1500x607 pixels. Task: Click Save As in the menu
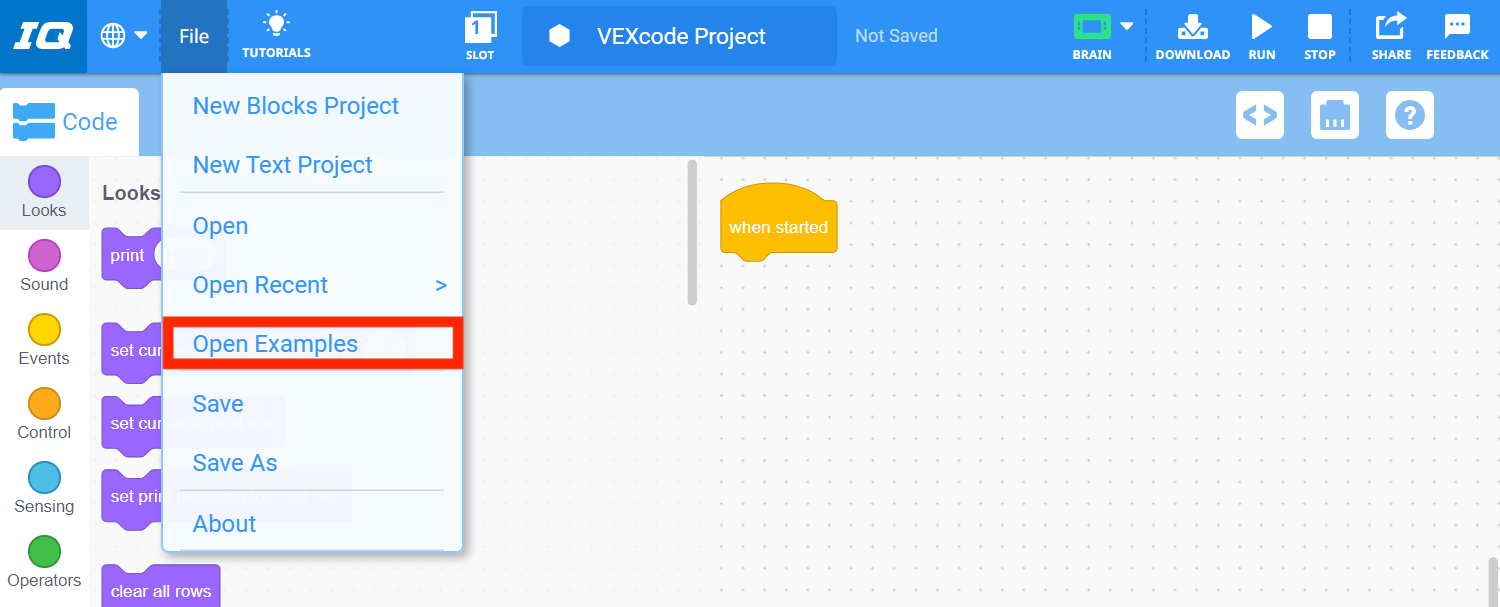[235, 462]
